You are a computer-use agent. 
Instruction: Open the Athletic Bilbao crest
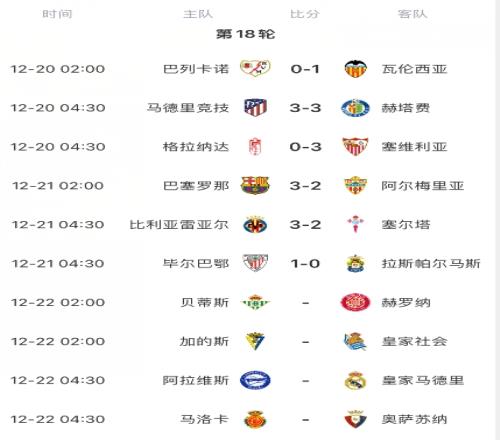coord(255,263)
